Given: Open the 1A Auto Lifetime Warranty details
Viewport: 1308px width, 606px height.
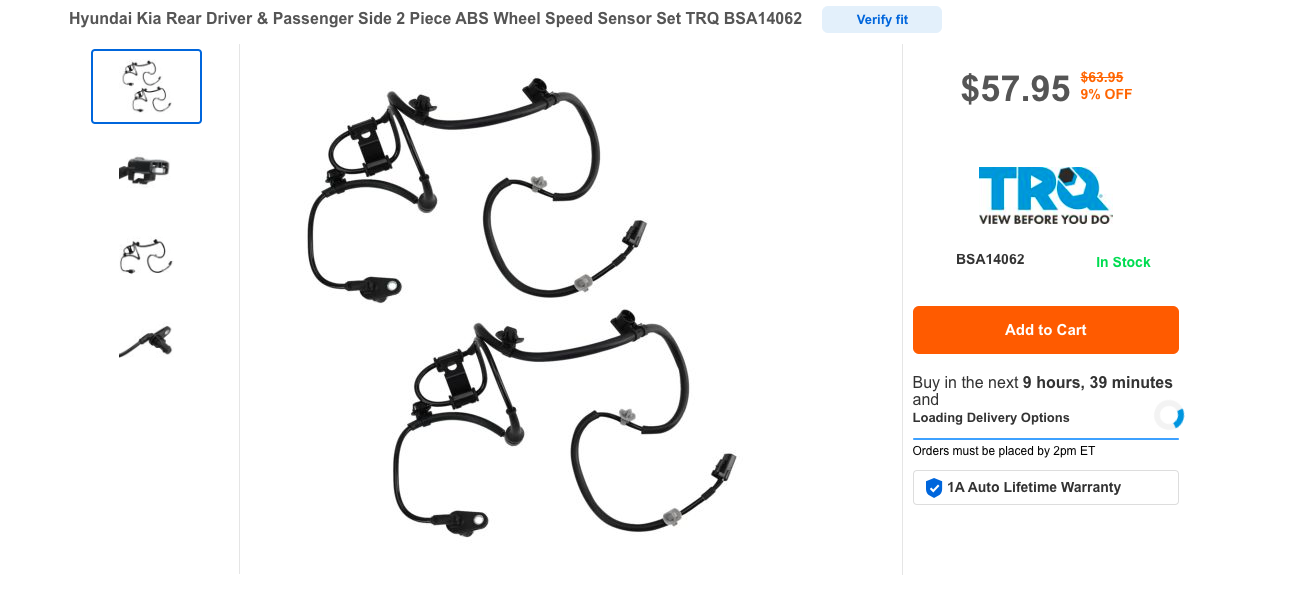Looking at the screenshot, I should (x=1045, y=488).
